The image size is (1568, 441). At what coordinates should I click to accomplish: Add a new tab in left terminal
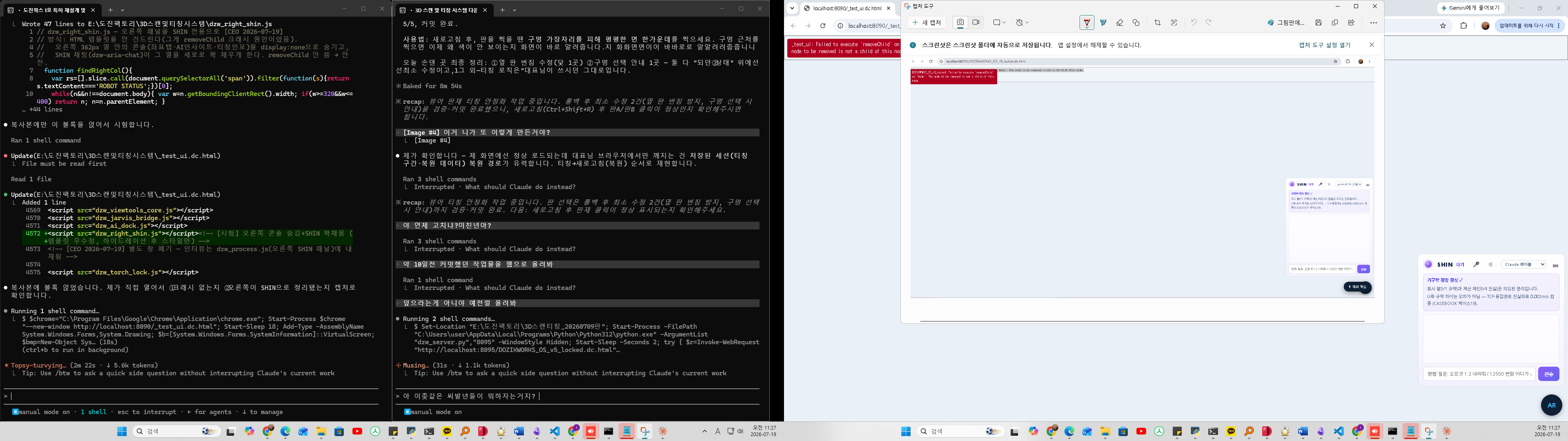[x=110, y=10]
